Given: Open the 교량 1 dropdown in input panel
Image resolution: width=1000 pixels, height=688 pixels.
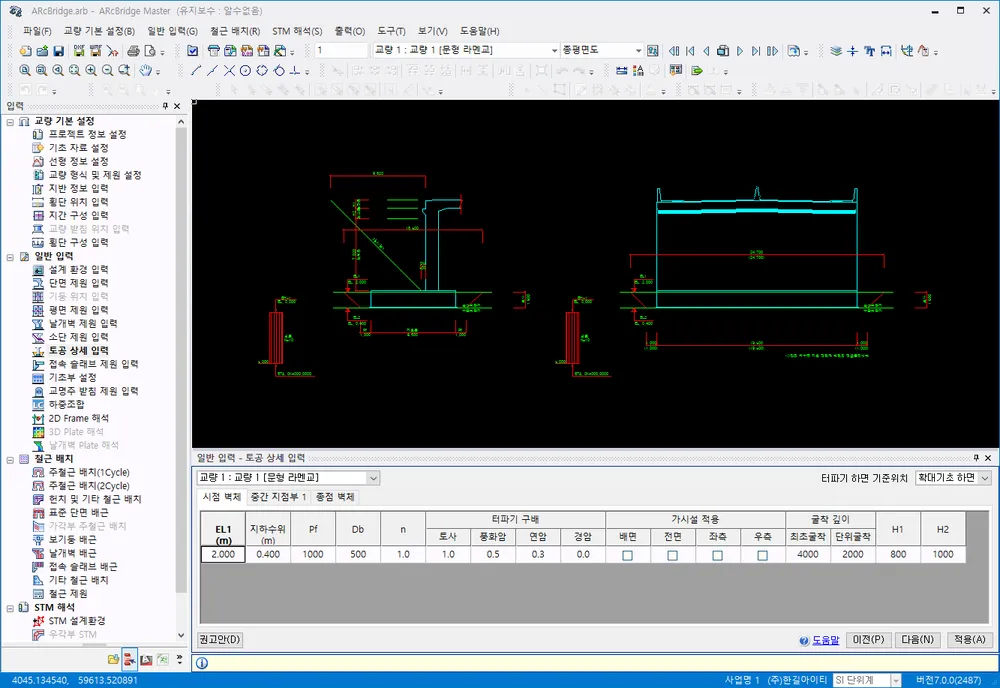Looking at the screenshot, I should click(373, 478).
